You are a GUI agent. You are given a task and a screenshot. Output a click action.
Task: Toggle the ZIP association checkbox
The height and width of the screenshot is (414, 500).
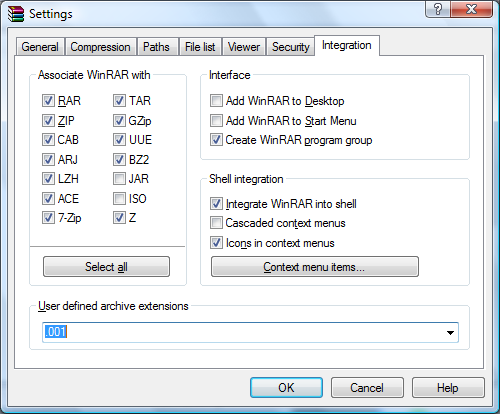[x=48, y=120]
